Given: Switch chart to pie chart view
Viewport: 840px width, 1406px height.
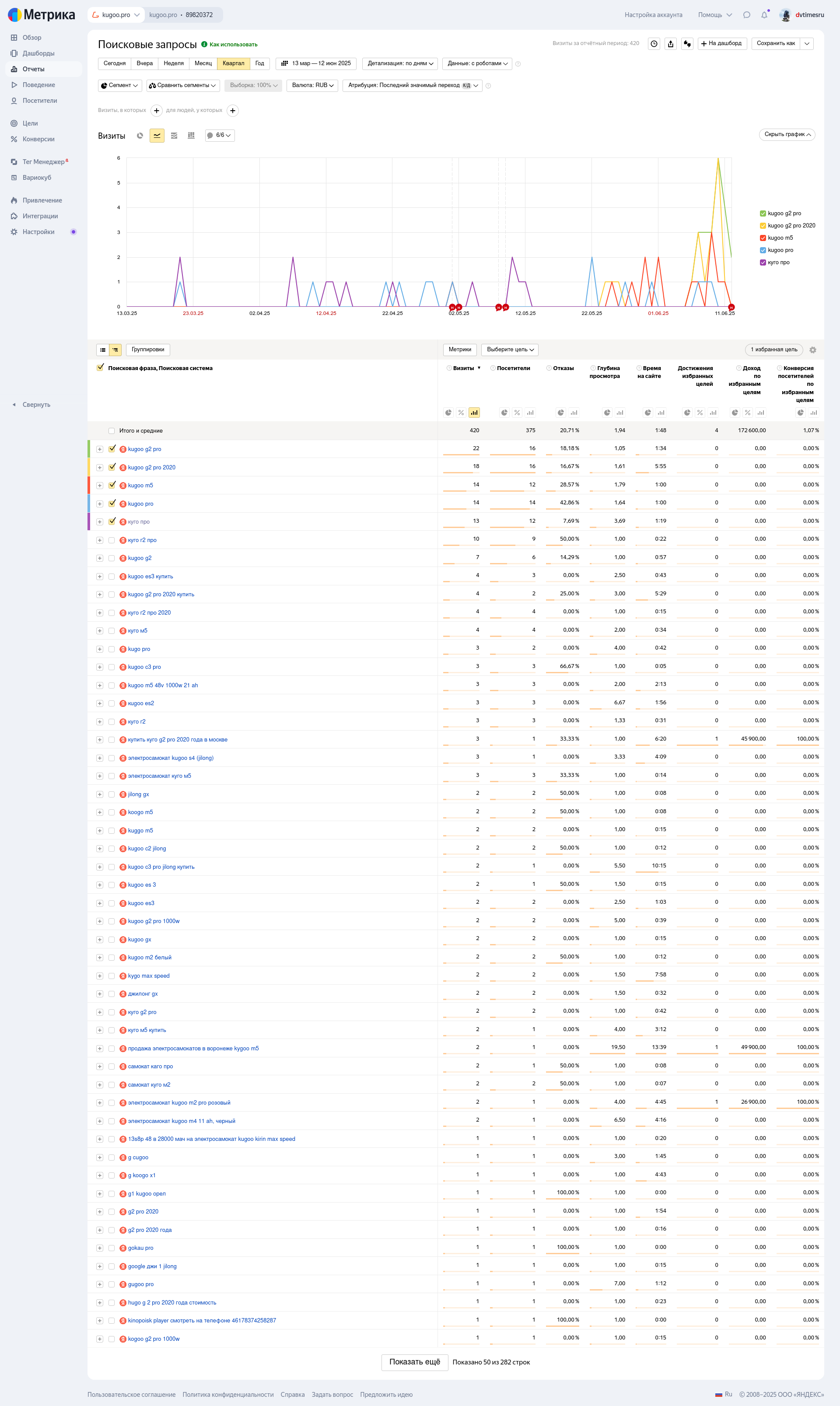Looking at the screenshot, I should pos(140,136).
